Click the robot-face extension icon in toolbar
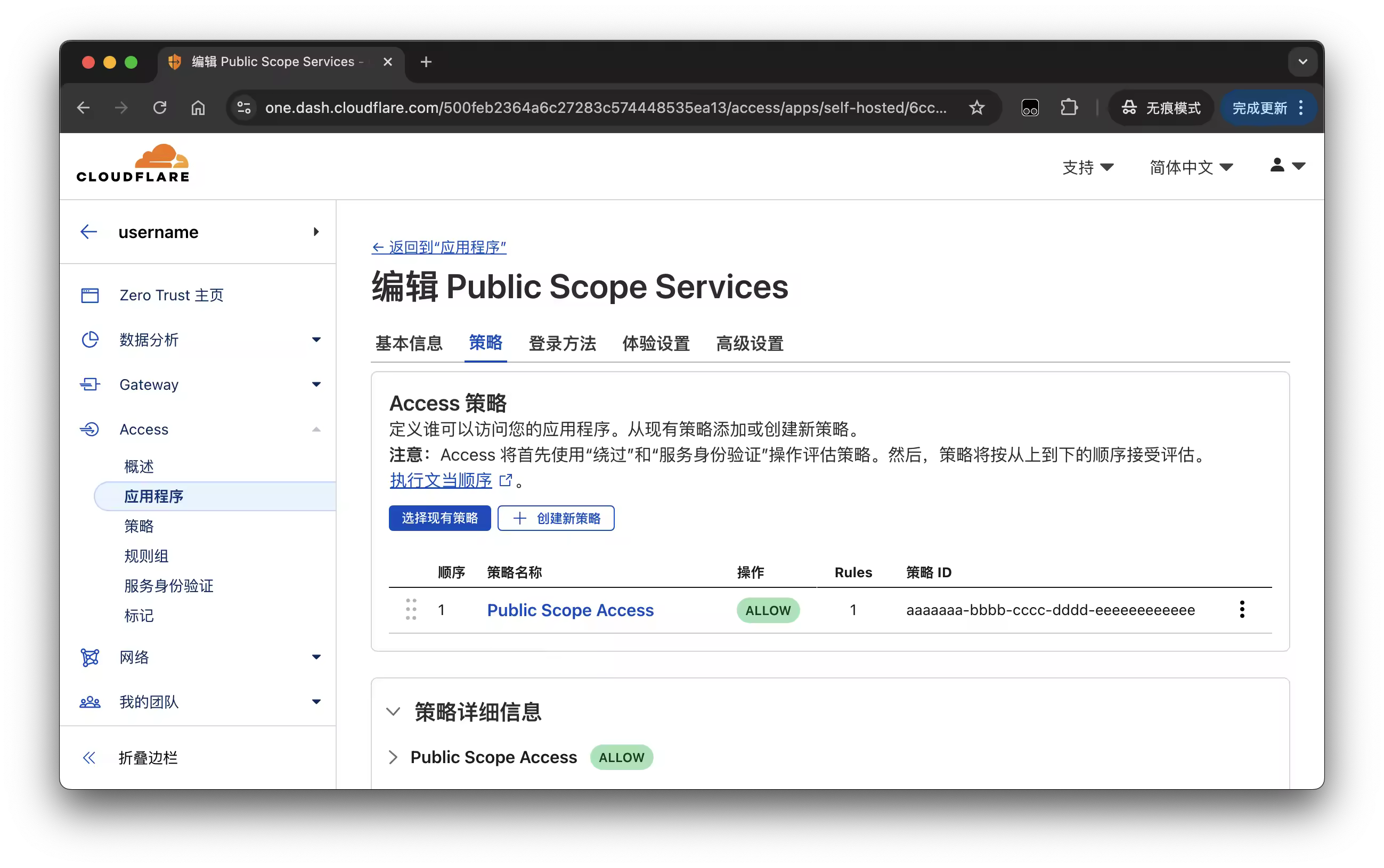Image resolution: width=1384 pixels, height=868 pixels. pos(1030,108)
